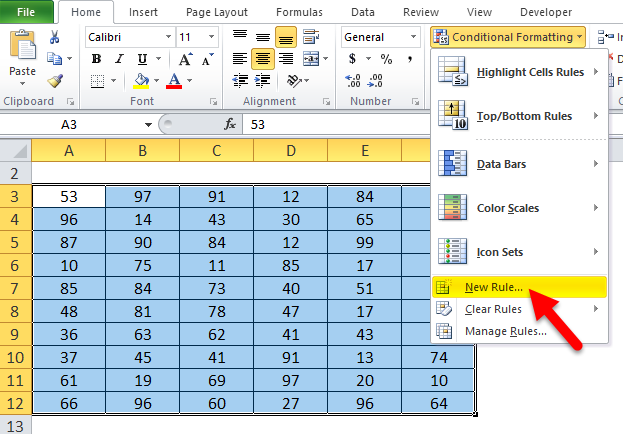Screen dimensions: 623x434
Task: Click Decrease Decimal icon
Action: coord(375,81)
